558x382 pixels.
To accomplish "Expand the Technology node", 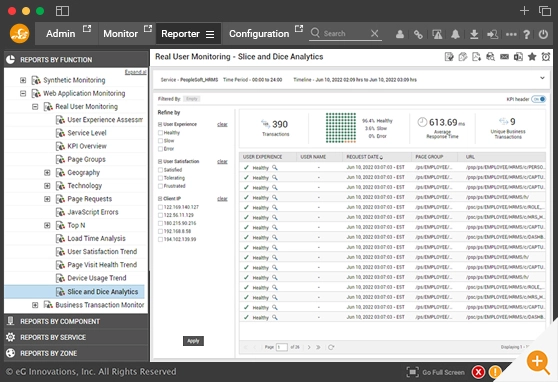I will tap(47, 186).
